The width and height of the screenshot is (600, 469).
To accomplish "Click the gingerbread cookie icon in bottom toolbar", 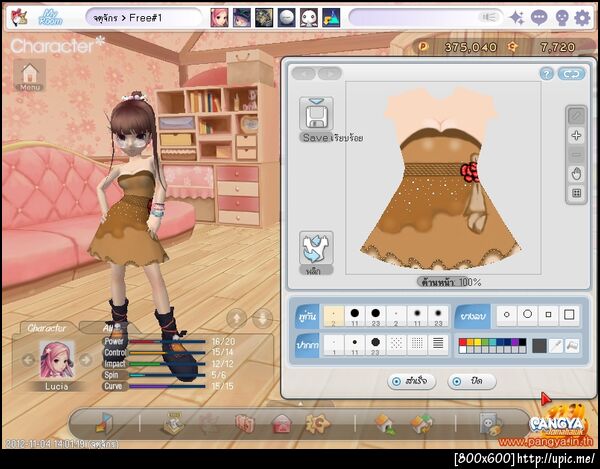I will click(x=318, y=423).
